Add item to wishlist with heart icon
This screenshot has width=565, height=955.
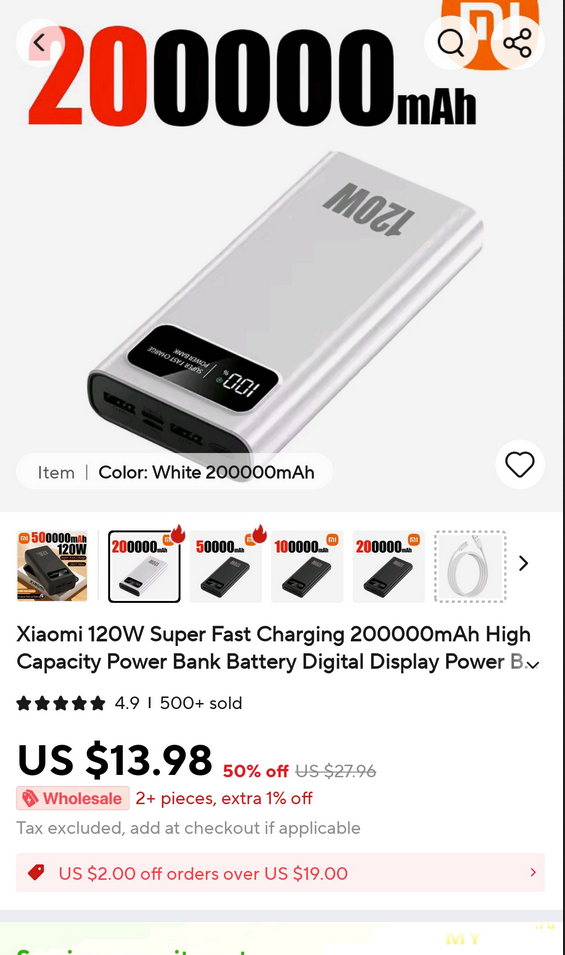tap(519, 465)
